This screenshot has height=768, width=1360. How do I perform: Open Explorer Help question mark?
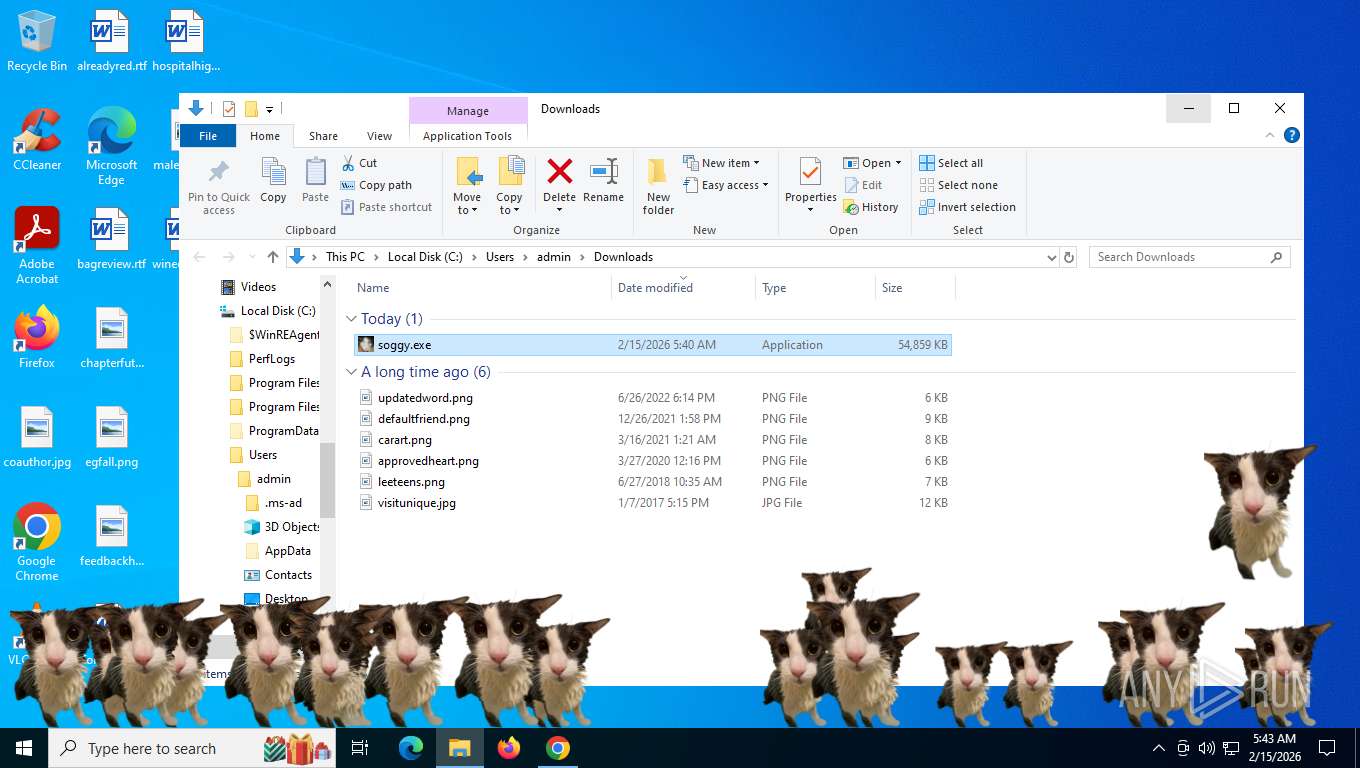tap(1292, 135)
